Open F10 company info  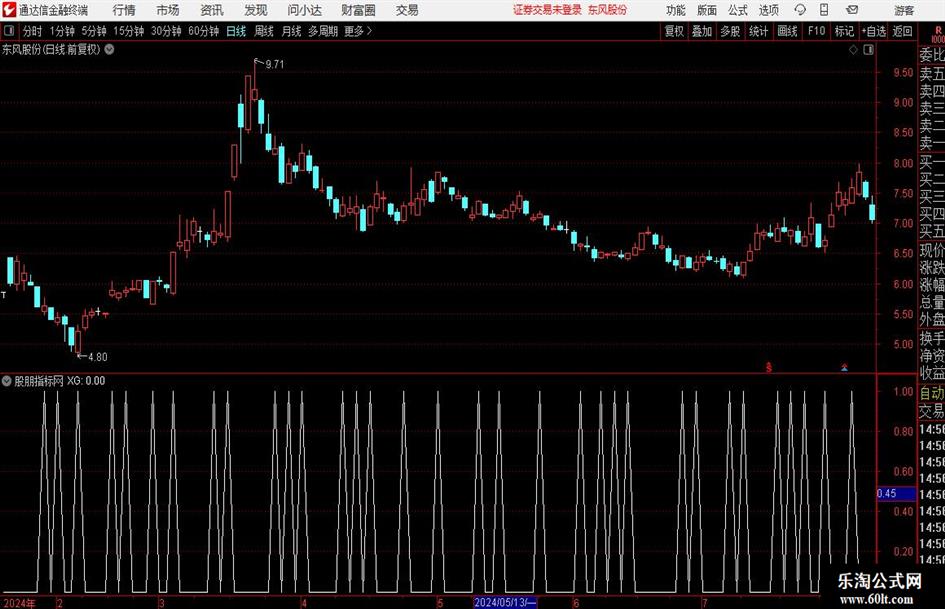pyautogui.click(x=817, y=31)
